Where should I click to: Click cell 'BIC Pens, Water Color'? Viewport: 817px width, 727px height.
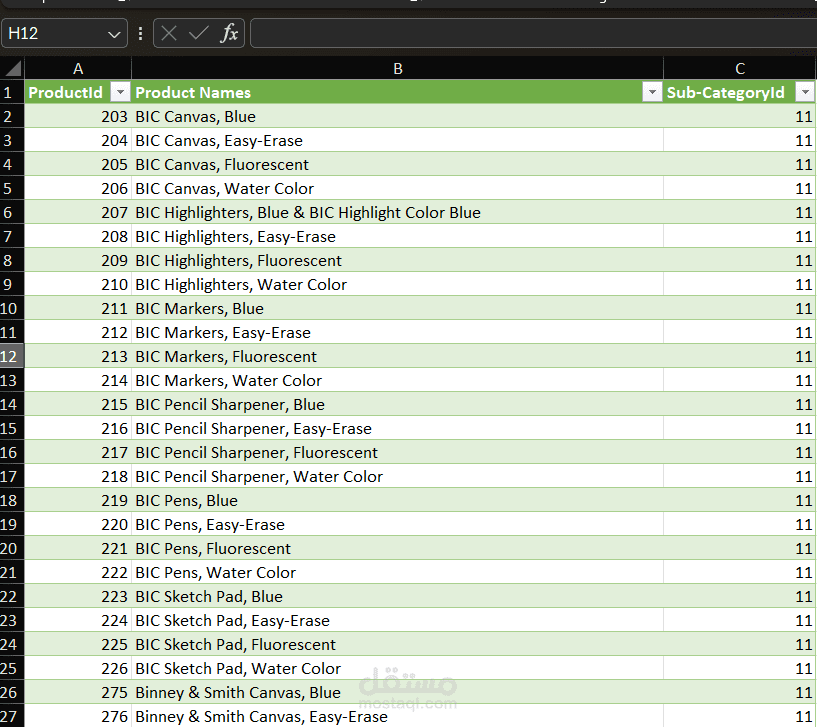pyautogui.click(x=398, y=572)
